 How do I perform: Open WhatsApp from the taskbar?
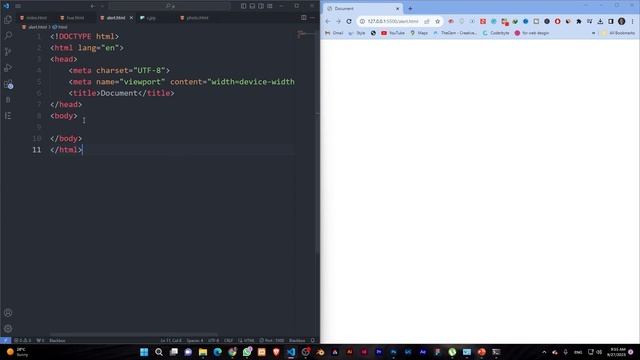(x=247, y=352)
